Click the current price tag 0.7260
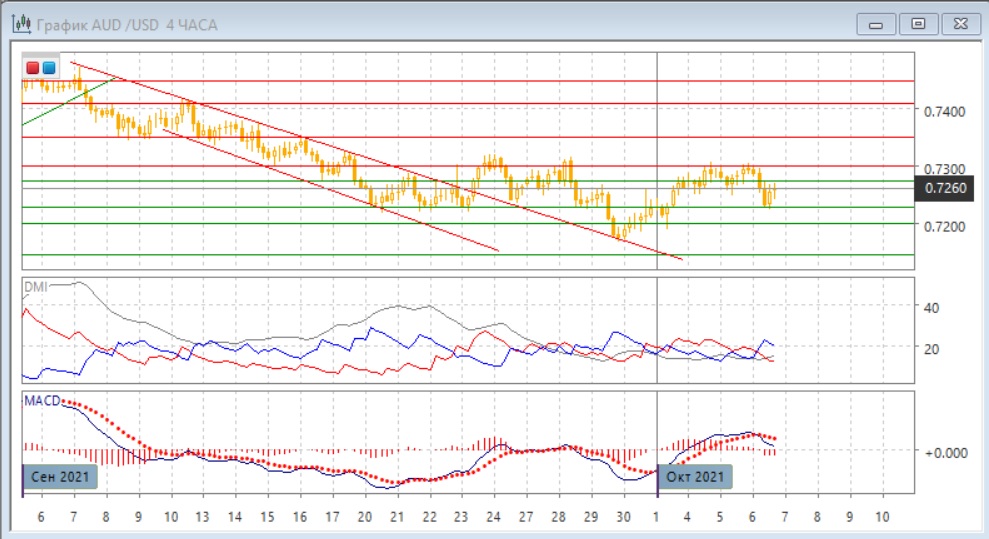This screenshot has height=539, width=989. coord(944,187)
